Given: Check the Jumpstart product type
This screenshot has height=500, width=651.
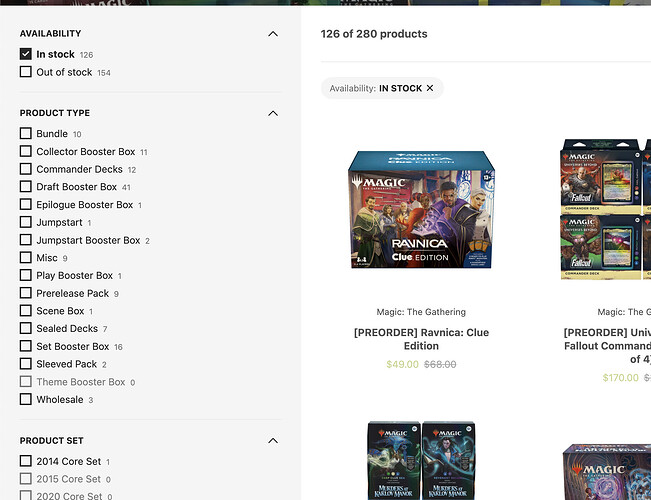Looking at the screenshot, I should pyautogui.click(x=26, y=222).
